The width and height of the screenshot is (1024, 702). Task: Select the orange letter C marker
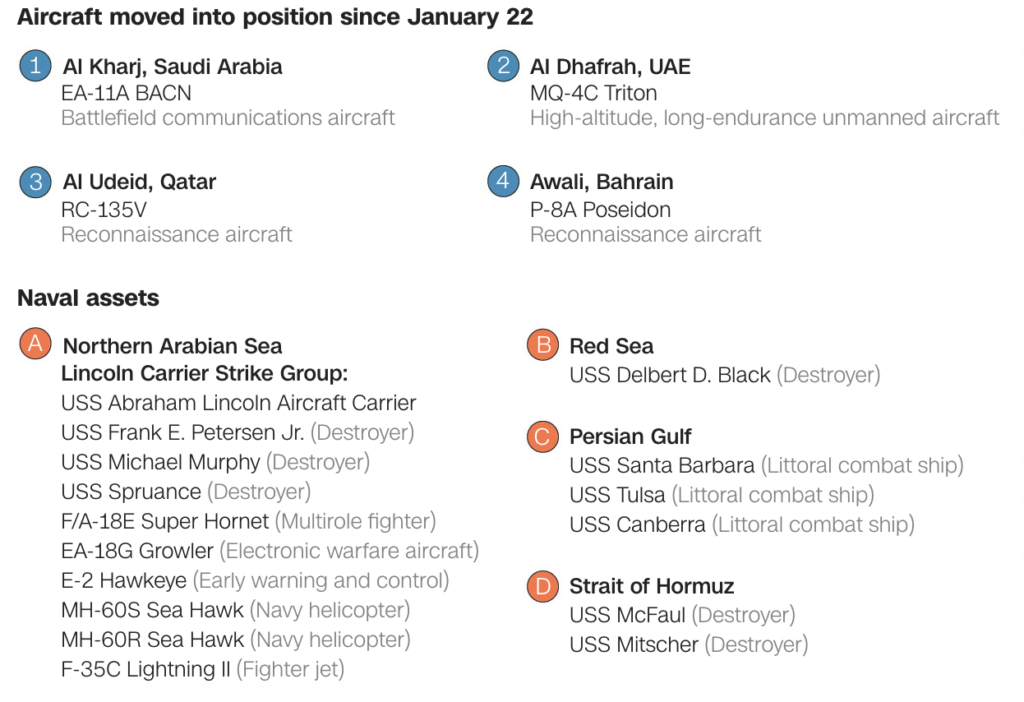click(542, 436)
